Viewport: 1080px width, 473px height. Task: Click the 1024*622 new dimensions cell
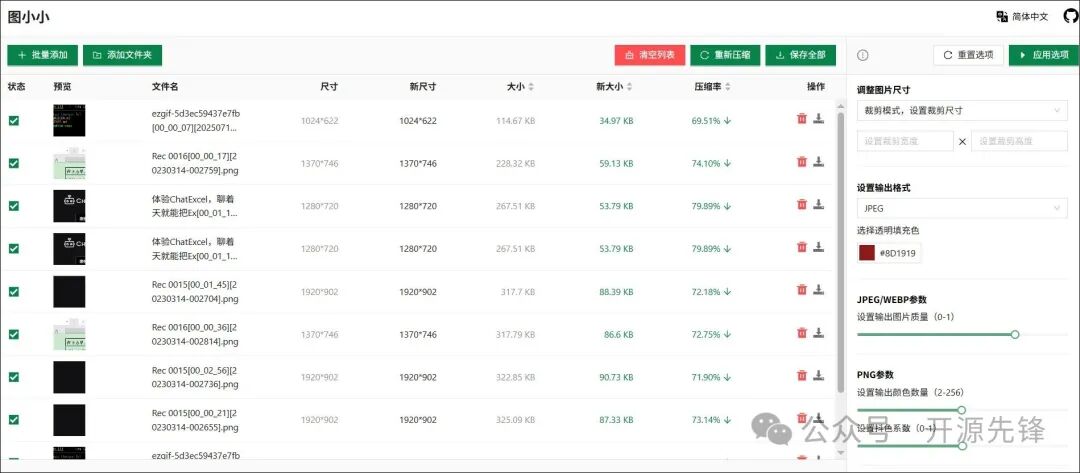(x=417, y=120)
